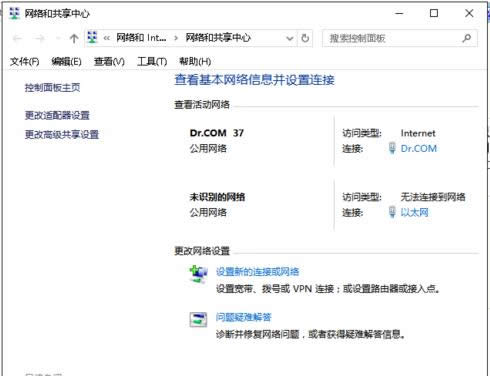Image resolution: width=490 pixels, height=376 pixels.
Task: Click the back arrow navigation button
Action: (17, 39)
